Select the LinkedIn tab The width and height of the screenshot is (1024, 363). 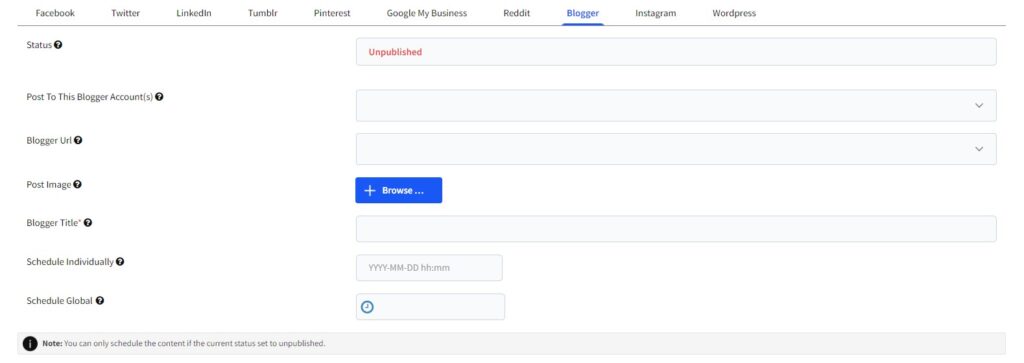pyautogui.click(x=194, y=13)
